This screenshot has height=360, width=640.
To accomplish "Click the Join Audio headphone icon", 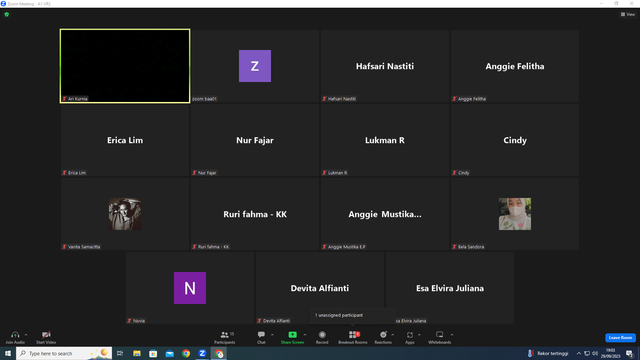I will (x=15, y=335).
